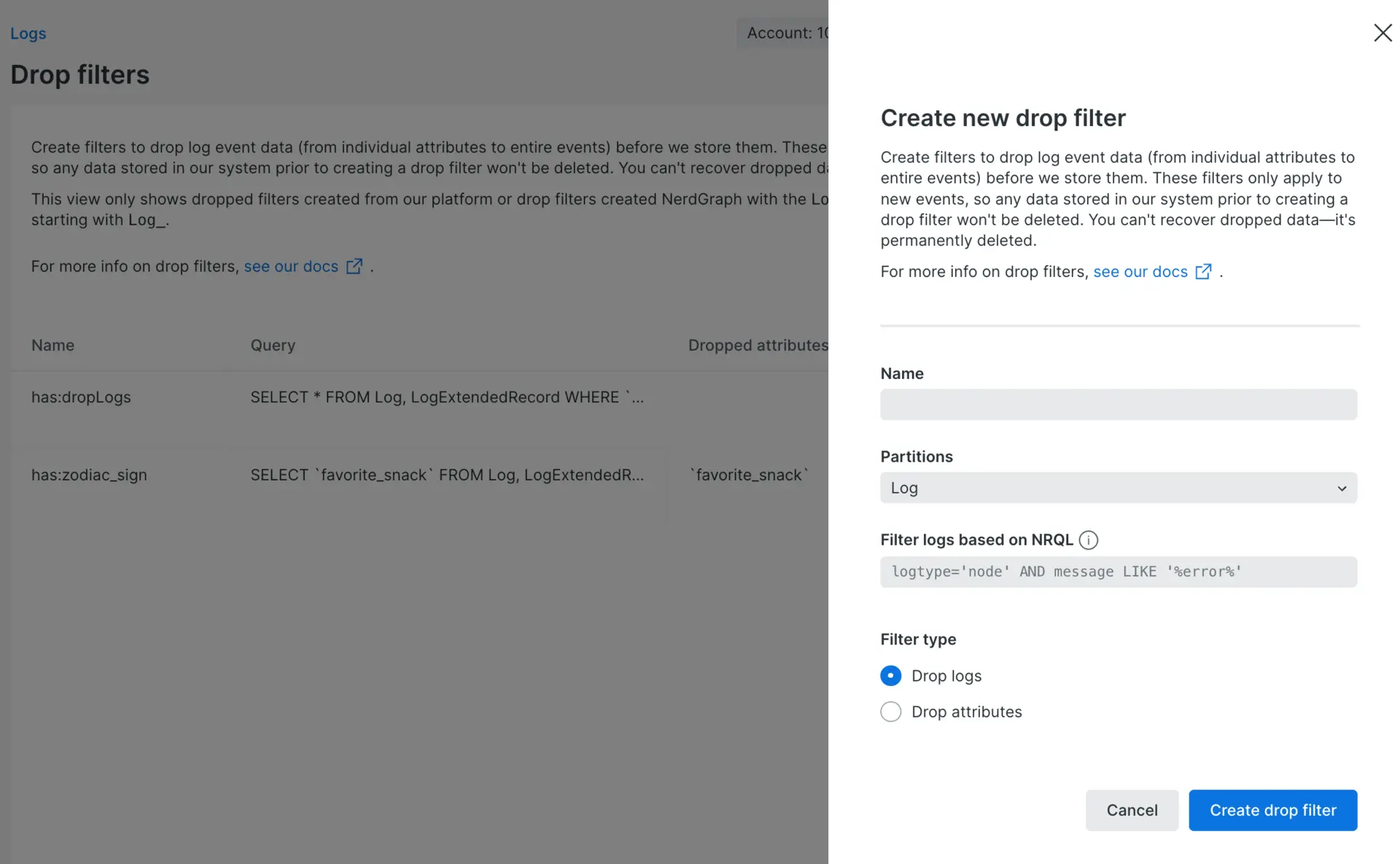Click the NRQL info icon
1400x864 pixels.
[1088, 540]
